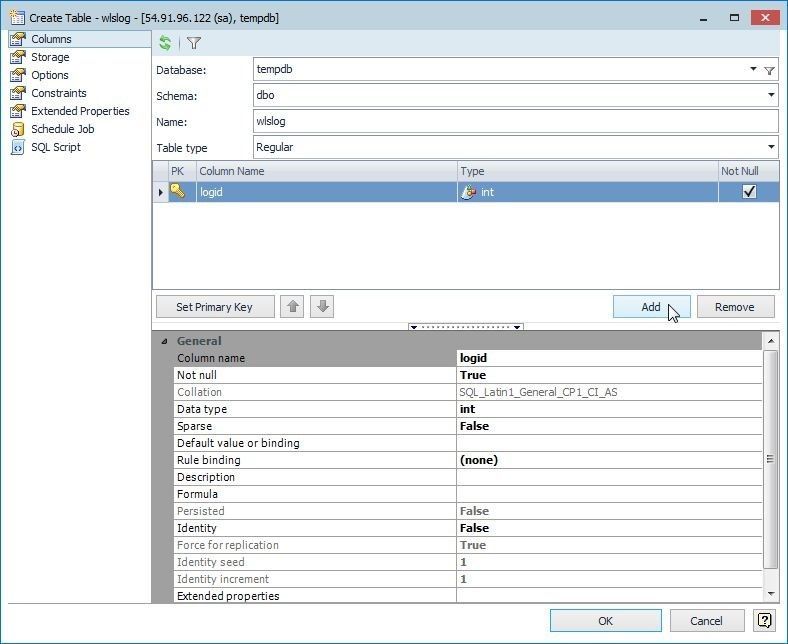Click the Column Name header
Viewport: 788px width, 644px height.
tap(327, 171)
